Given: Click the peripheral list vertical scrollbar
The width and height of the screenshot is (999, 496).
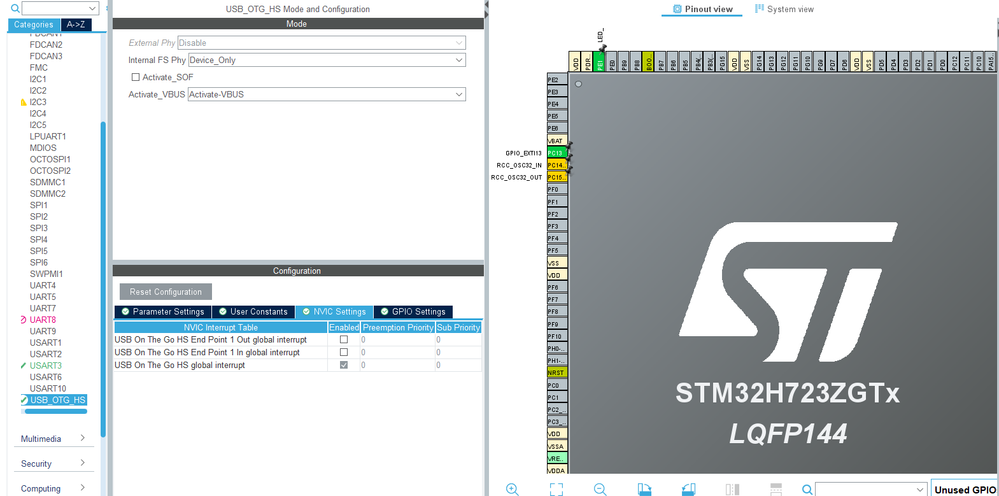Looking at the screenshot, I should point(103,279).
